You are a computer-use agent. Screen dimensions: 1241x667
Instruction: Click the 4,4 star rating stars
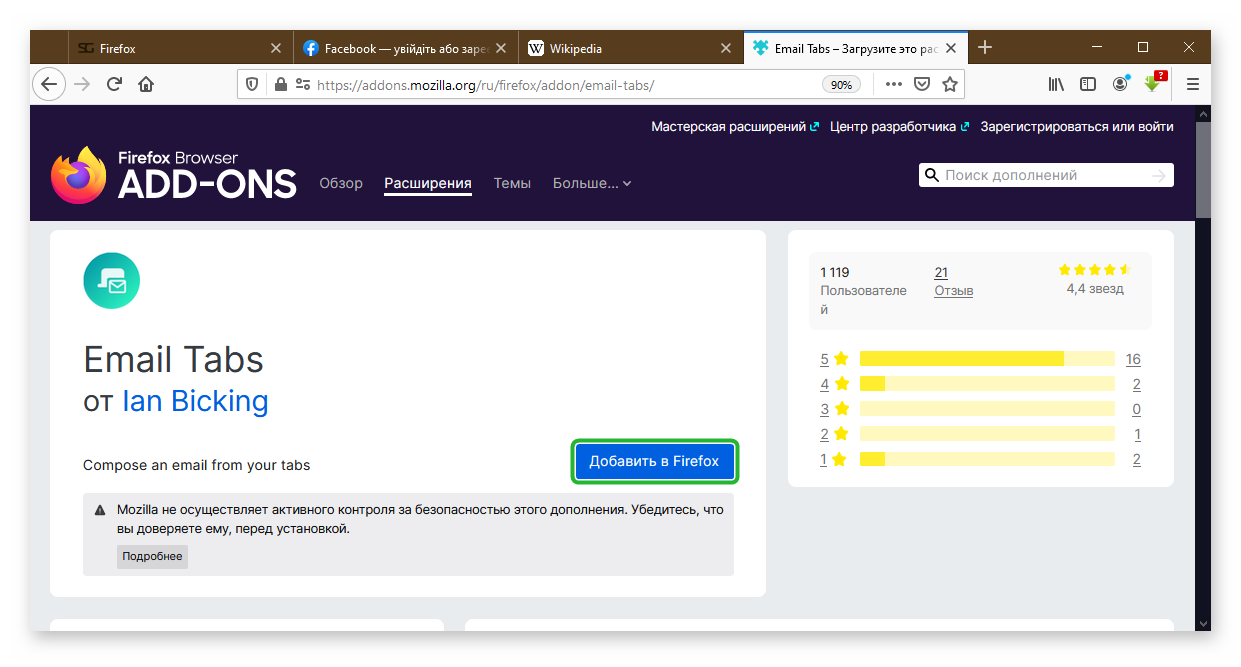pyautogui.click(x=1095, y=270)
